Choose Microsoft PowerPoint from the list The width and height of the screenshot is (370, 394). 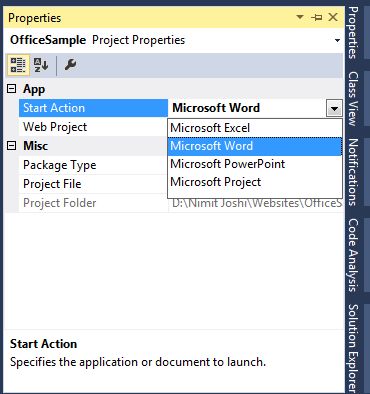(x=255, y=164)
